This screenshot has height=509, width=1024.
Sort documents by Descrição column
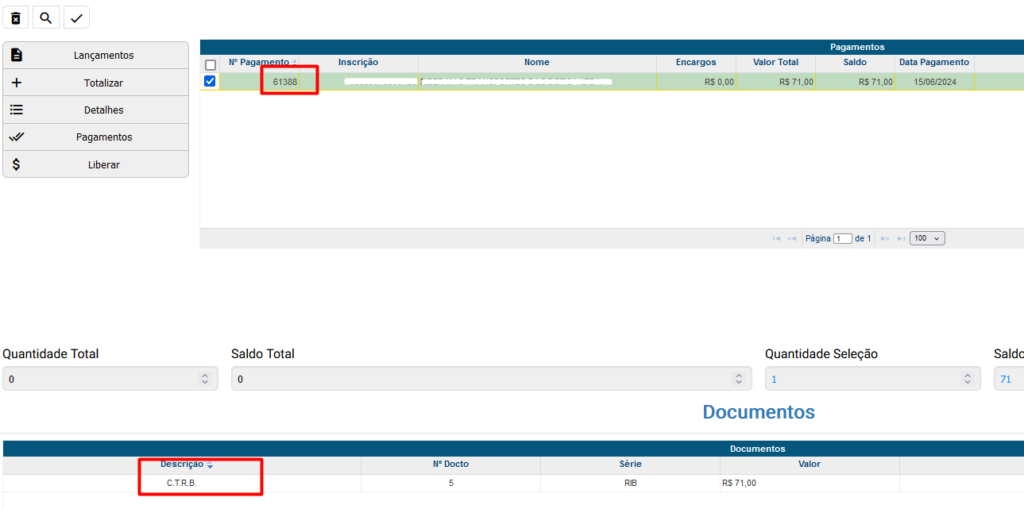point(181,464)
